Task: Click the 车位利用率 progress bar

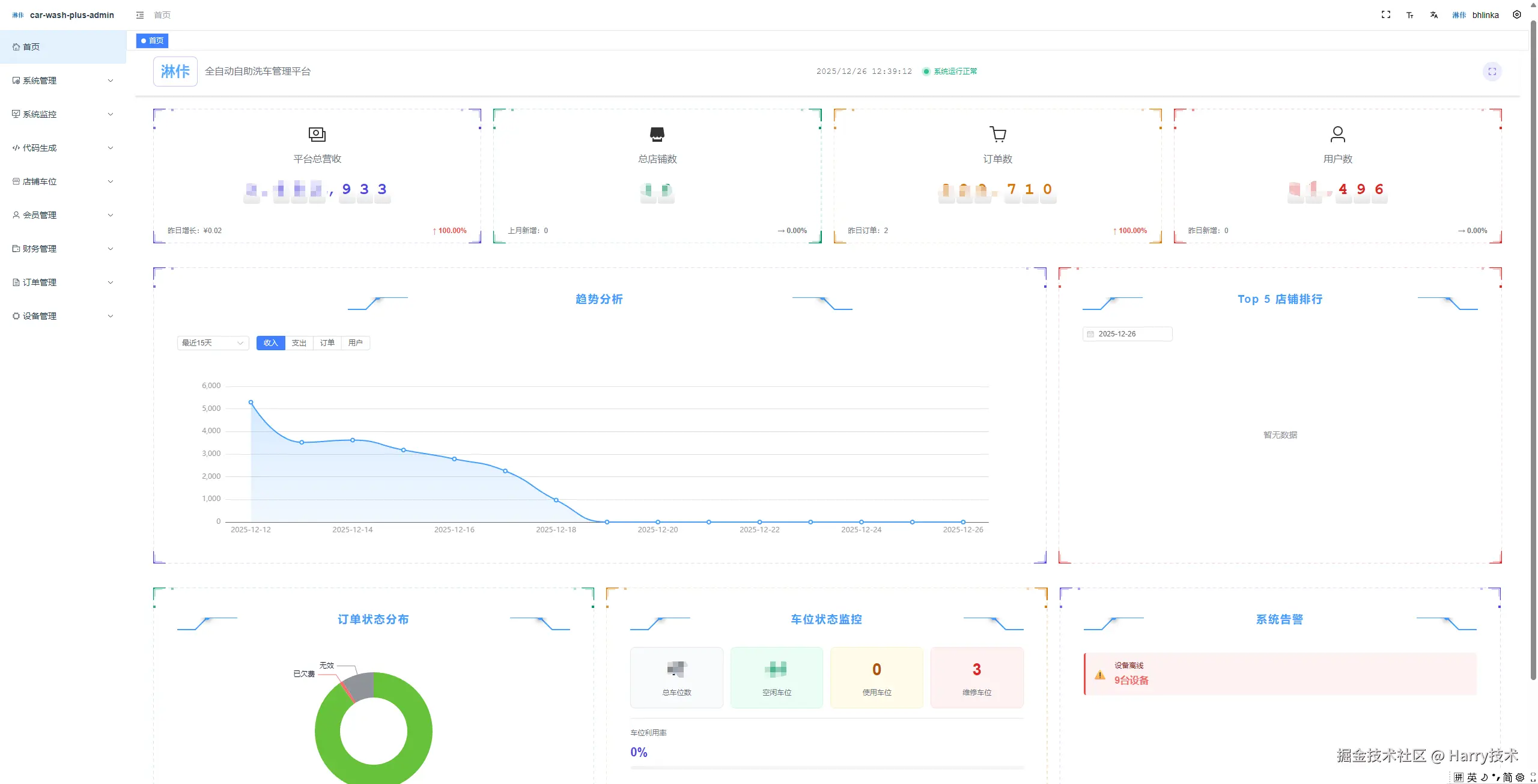Action: pos(827,767)
